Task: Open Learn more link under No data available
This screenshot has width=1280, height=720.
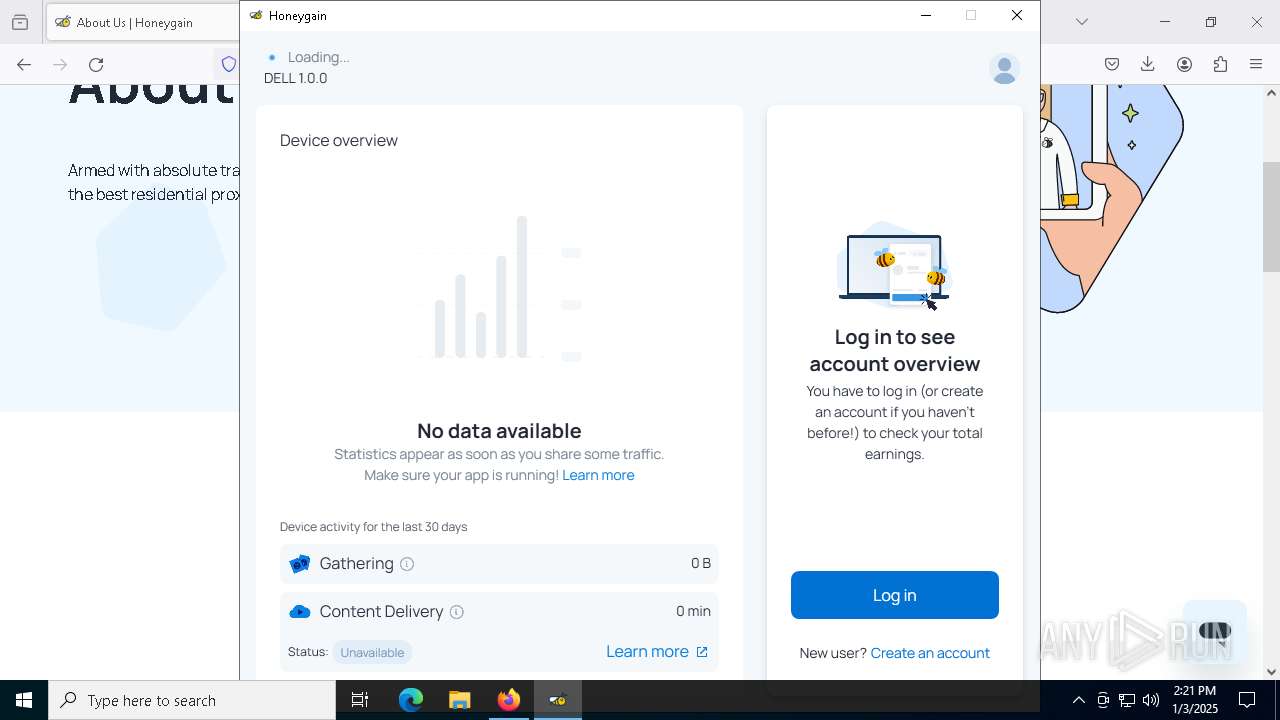Action: coord(598,475)
